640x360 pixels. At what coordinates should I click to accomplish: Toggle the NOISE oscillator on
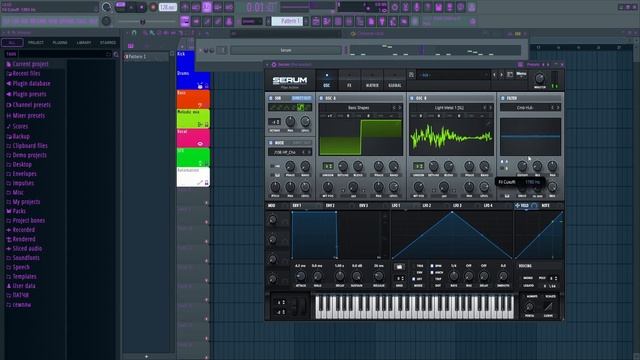pos(271,143)
